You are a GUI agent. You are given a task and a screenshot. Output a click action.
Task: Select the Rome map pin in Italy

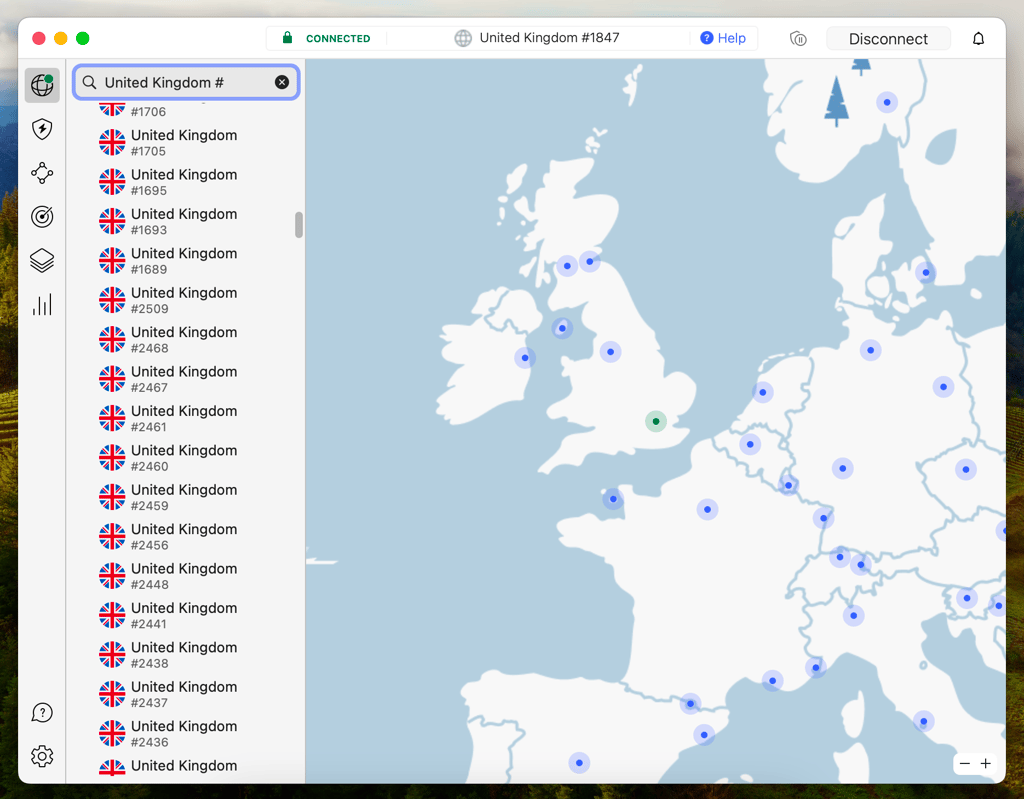point(923,721)
